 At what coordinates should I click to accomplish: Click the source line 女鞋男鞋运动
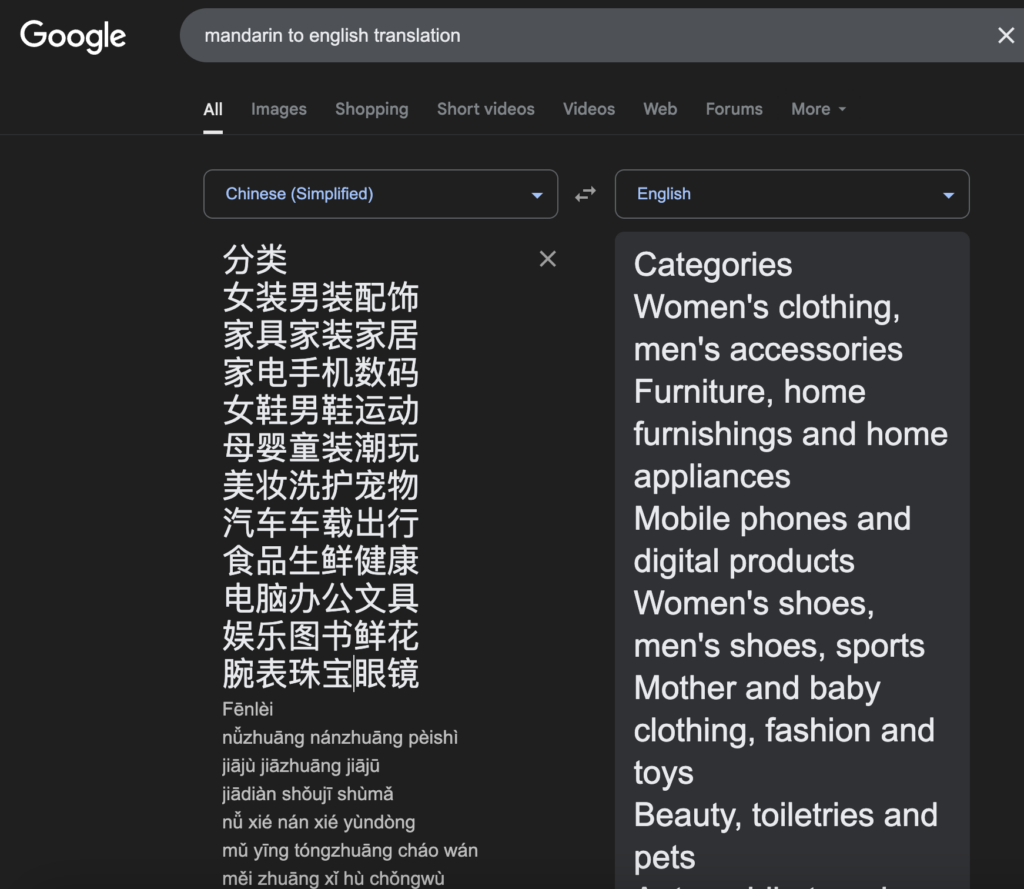321,410
